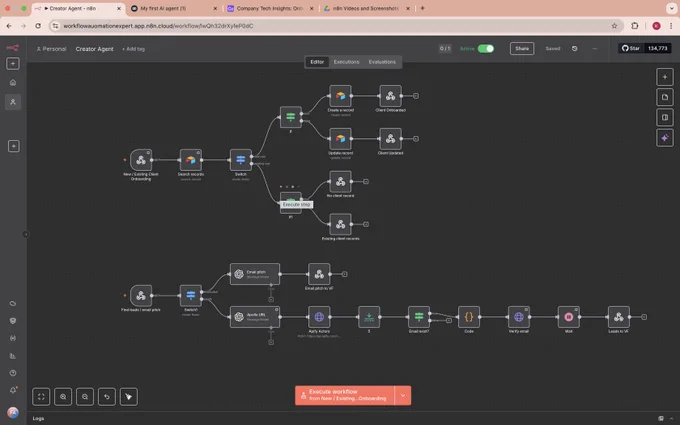Select the 'Client Updated' webhook response node
The height and width of the screenshot is (425, 680).
390,139
